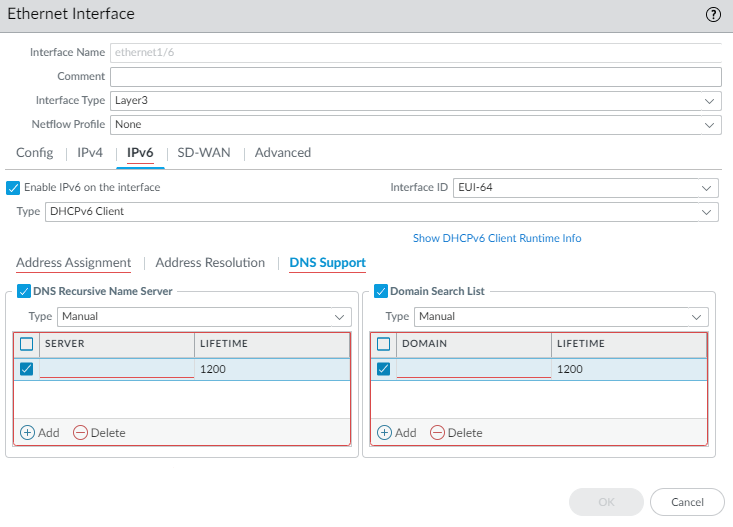Image resolution: width=733 pixels, height=527 pixels.
Task: Open the Interface ID EUI-64 dropdown
Action: coord(585,187)
